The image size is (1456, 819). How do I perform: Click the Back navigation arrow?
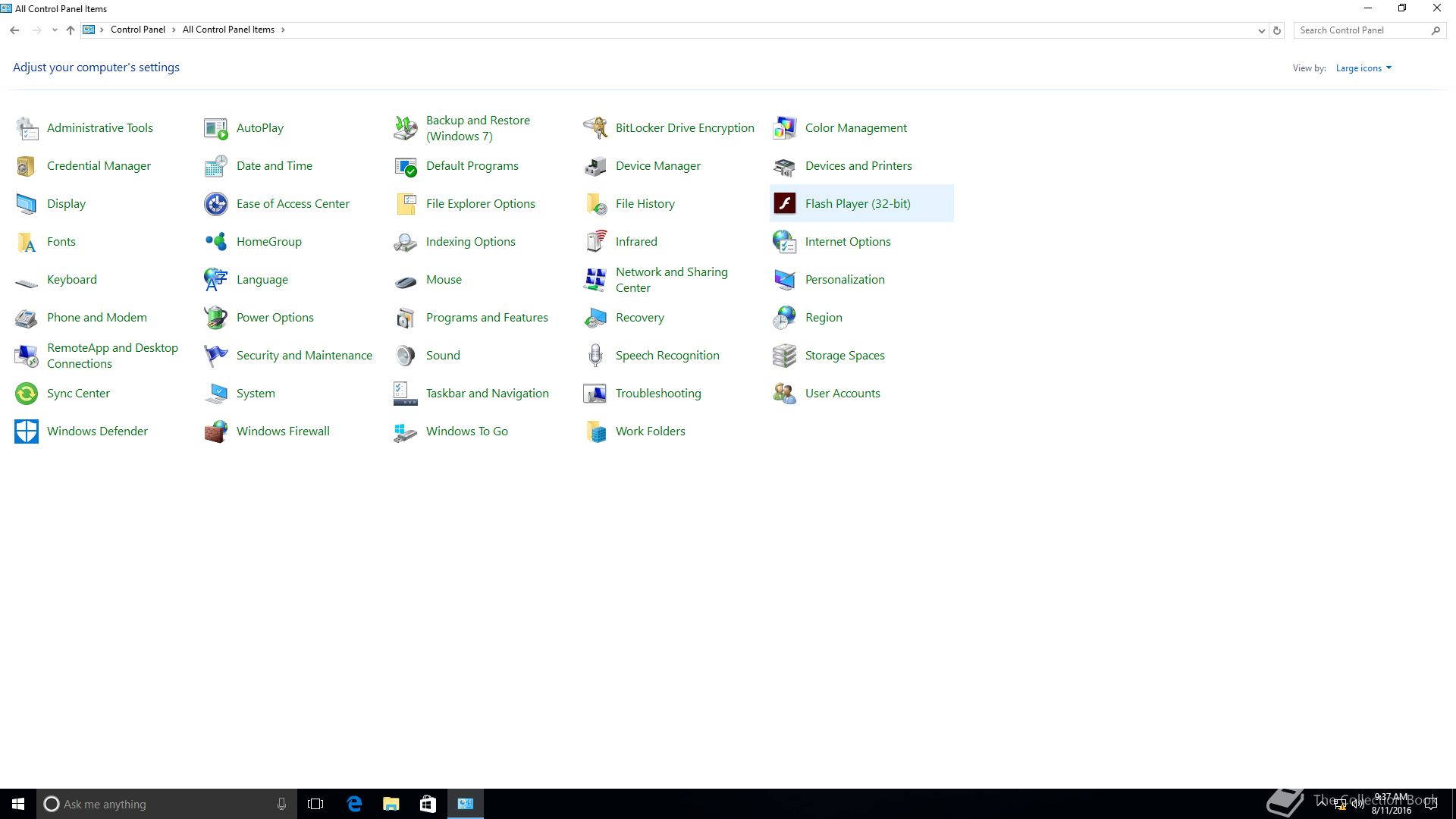pyautogui.click(x=14, y=30)
